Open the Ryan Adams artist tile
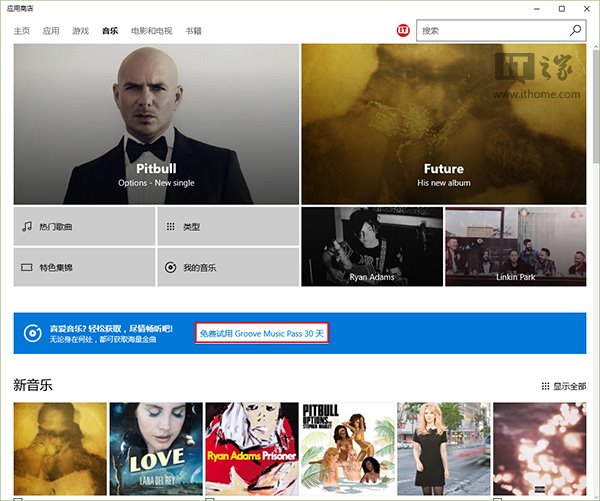 point(372,246)
